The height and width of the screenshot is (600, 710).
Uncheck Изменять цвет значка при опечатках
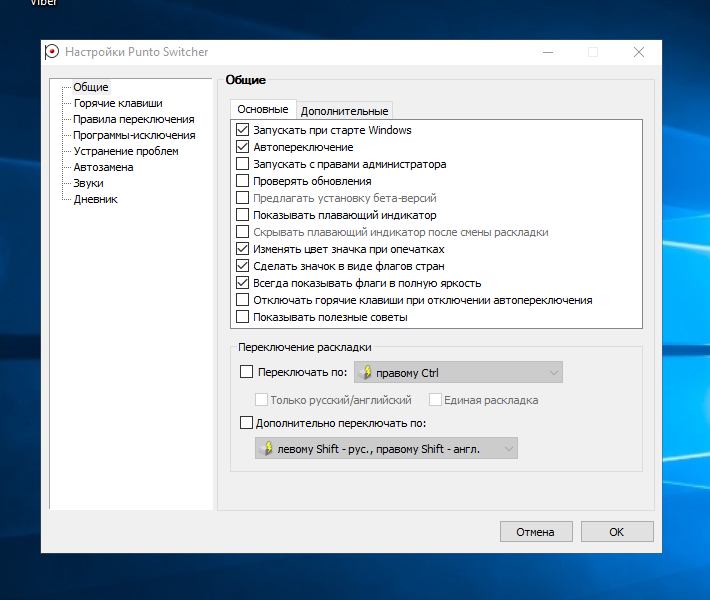click(242, 249)
